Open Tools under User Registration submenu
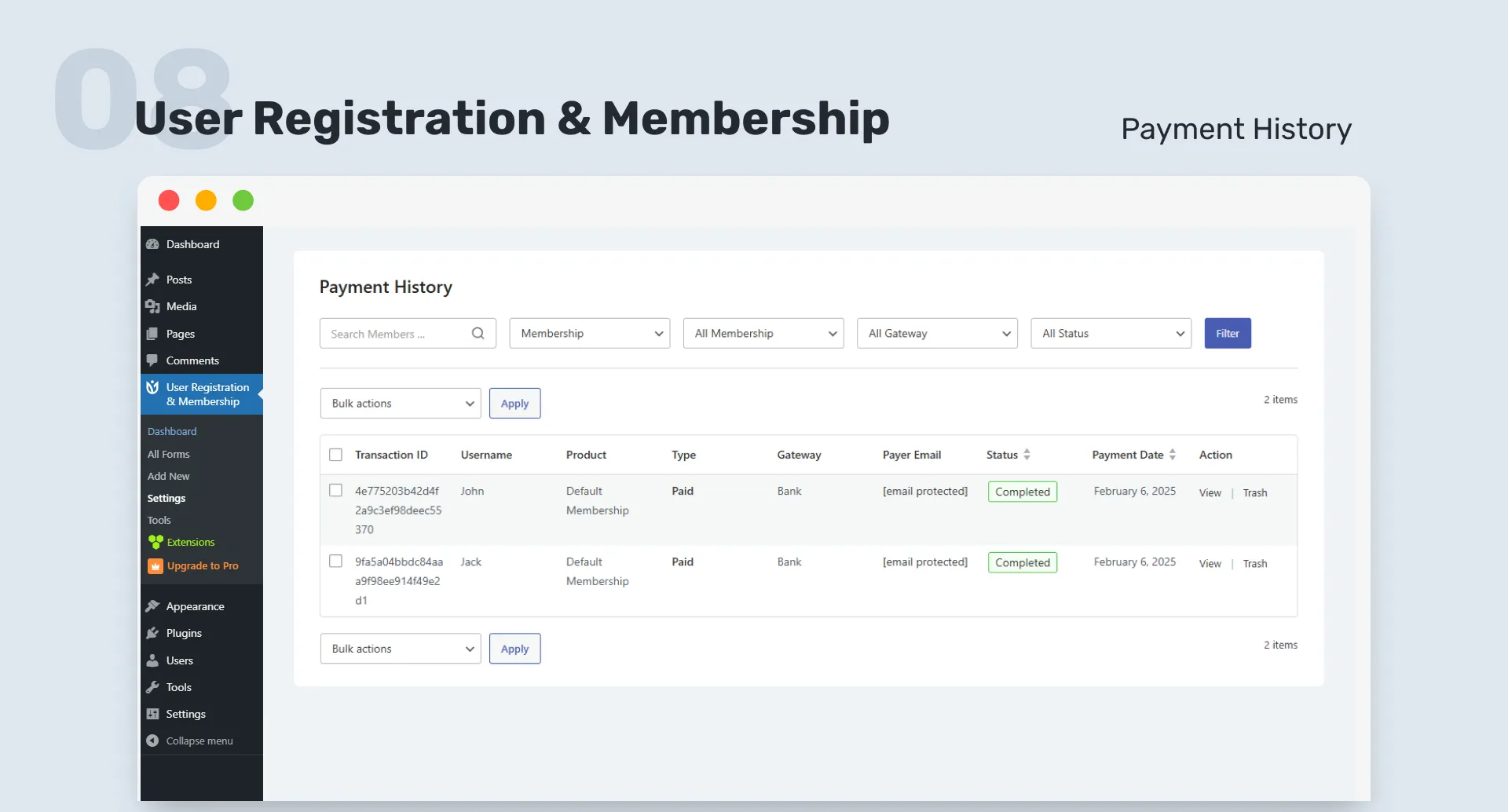1508x812 pixels. 159,520
